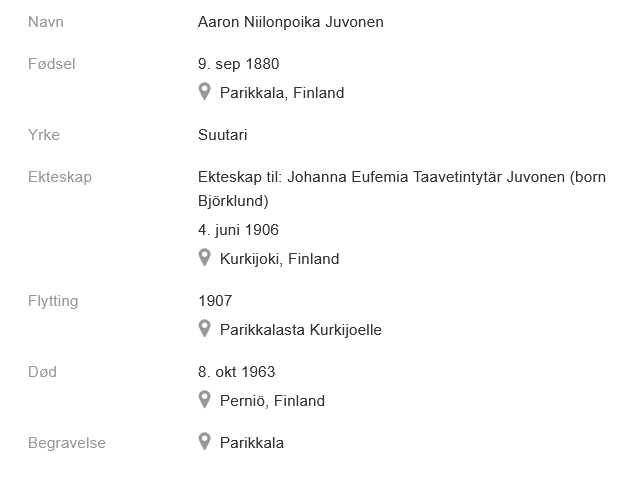635x478 pixels.
Task: Select the Flytting field label
Action: click(53, 301)
